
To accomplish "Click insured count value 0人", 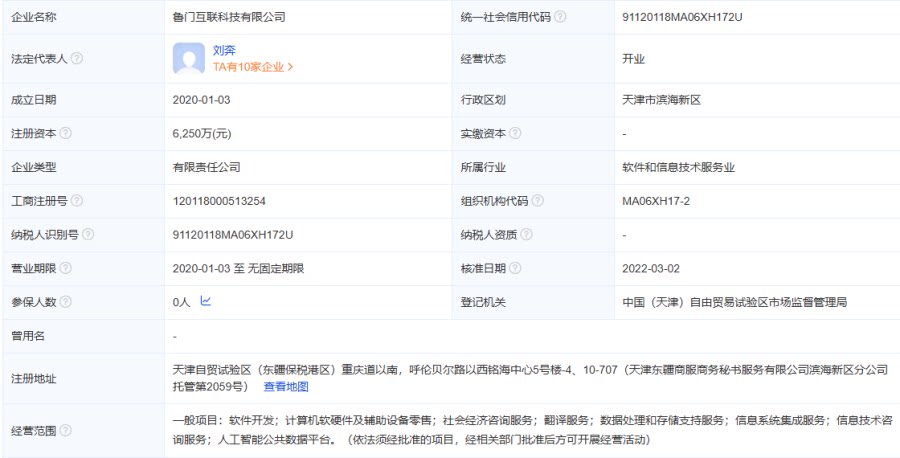I will pyautogui.click(x=181, y=302).
